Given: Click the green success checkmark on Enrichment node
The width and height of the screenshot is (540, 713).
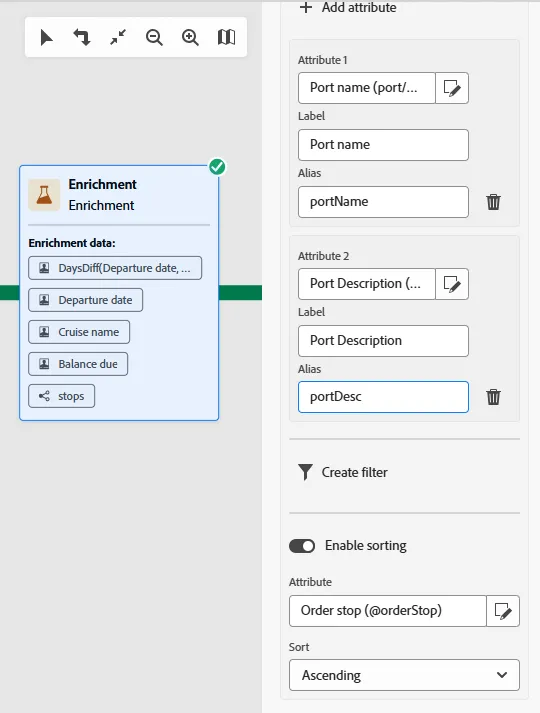Looking at the screenshot, I should pyautogui.click(x=217, y=167).
